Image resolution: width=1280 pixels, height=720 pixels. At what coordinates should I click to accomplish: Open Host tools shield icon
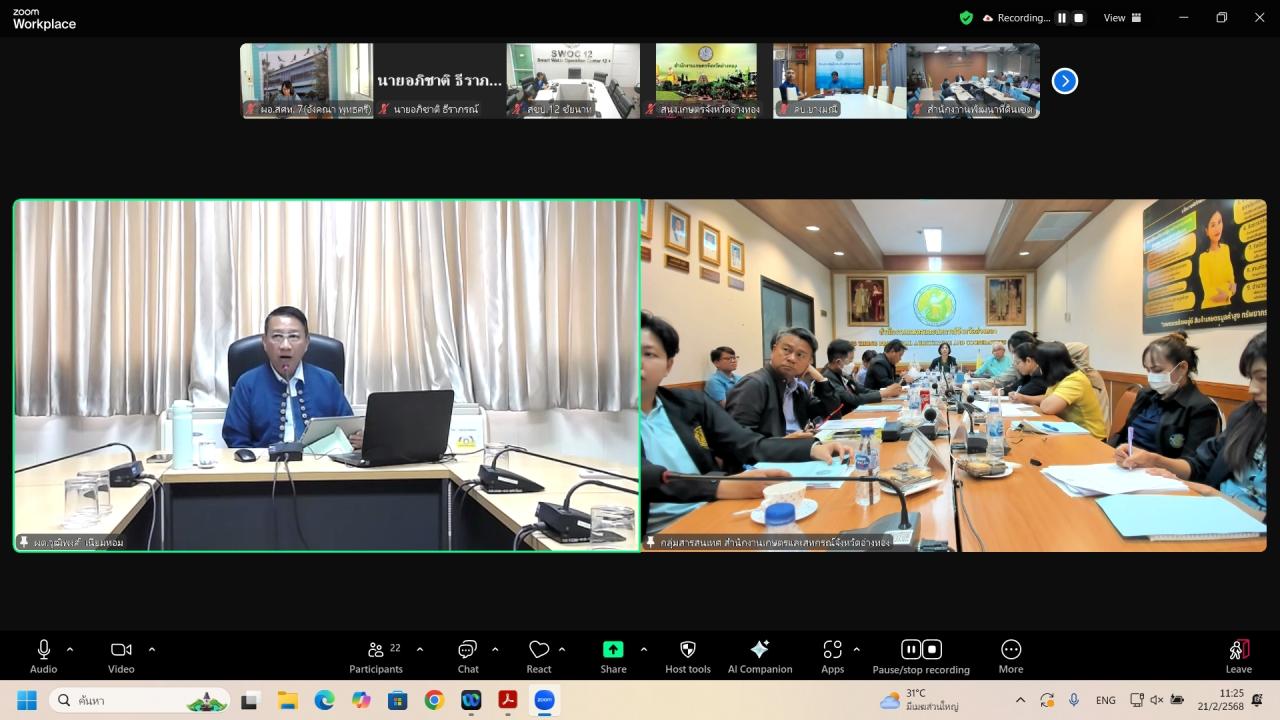point(687,656)
